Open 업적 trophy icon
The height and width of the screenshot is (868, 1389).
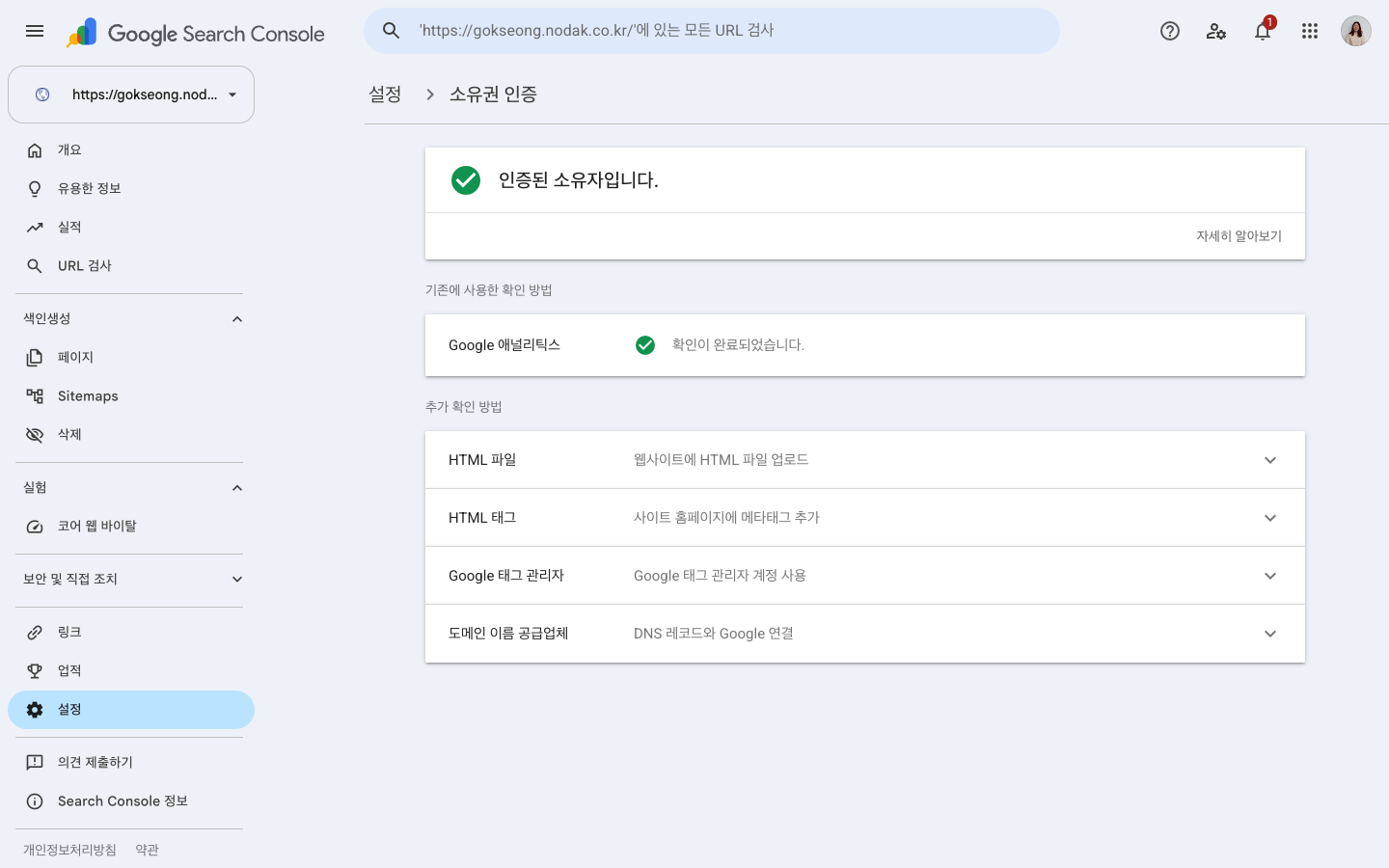point(35,671)
